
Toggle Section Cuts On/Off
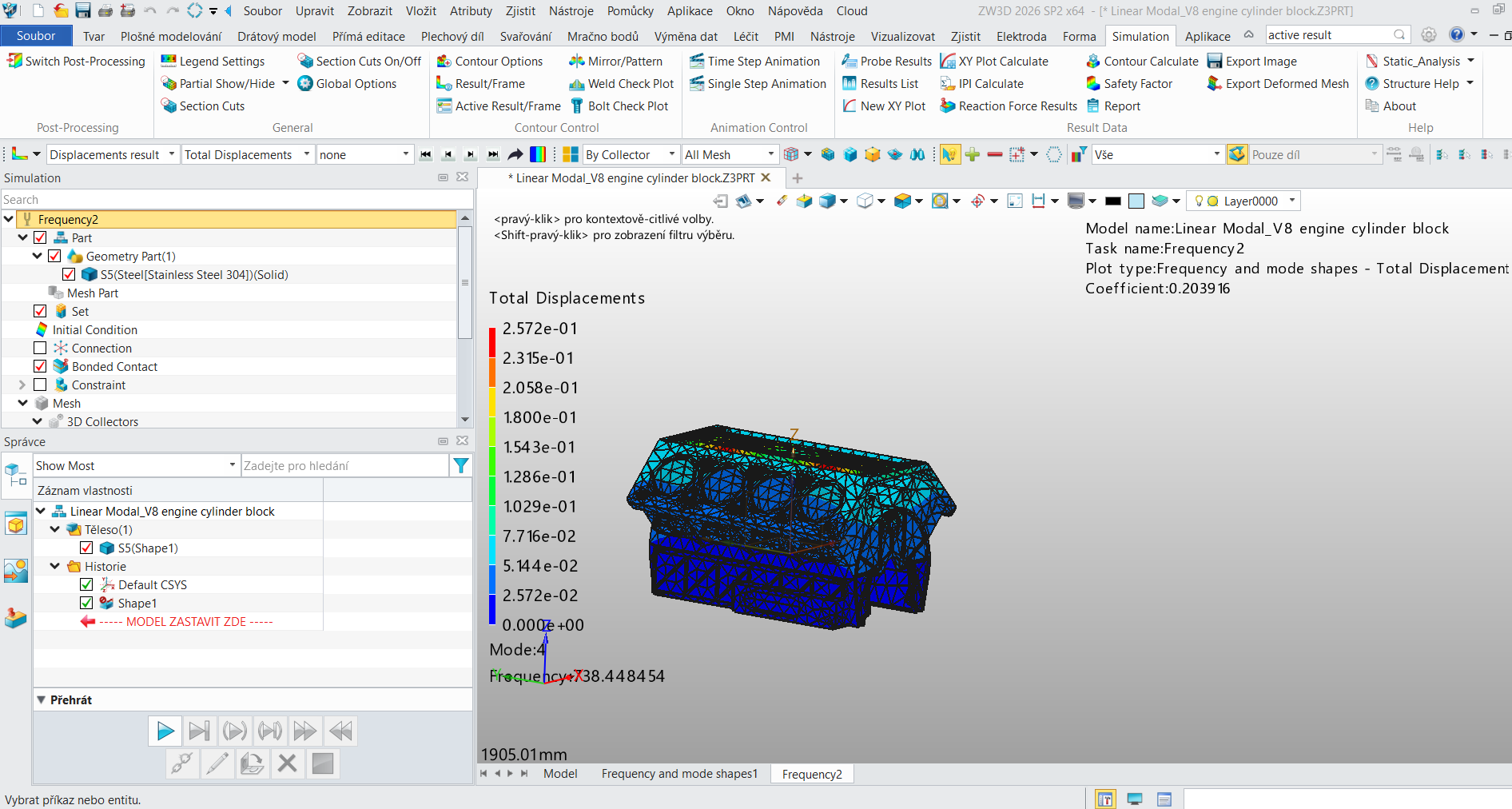(359, 62)
